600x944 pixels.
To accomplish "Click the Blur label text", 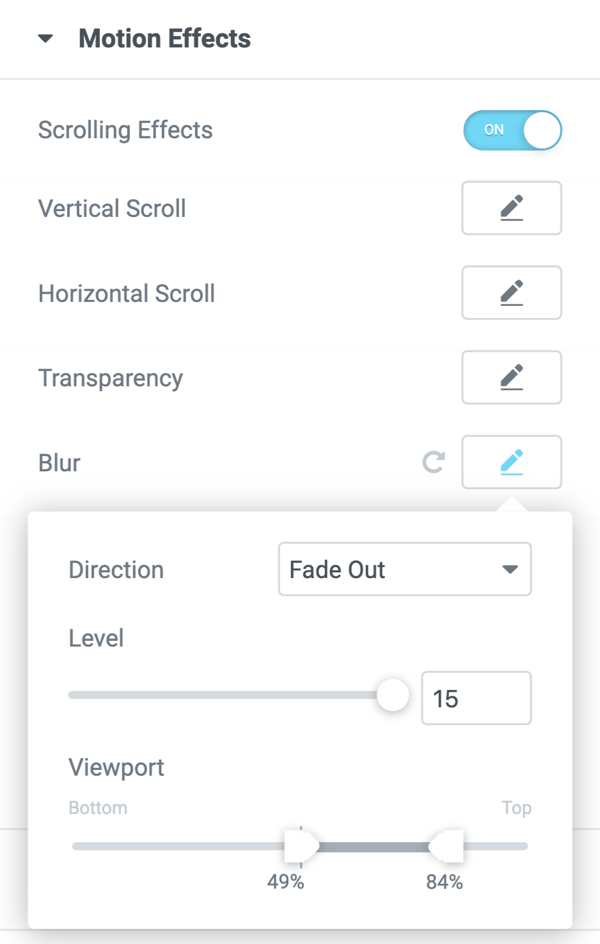I will click(x=59, y=463).
